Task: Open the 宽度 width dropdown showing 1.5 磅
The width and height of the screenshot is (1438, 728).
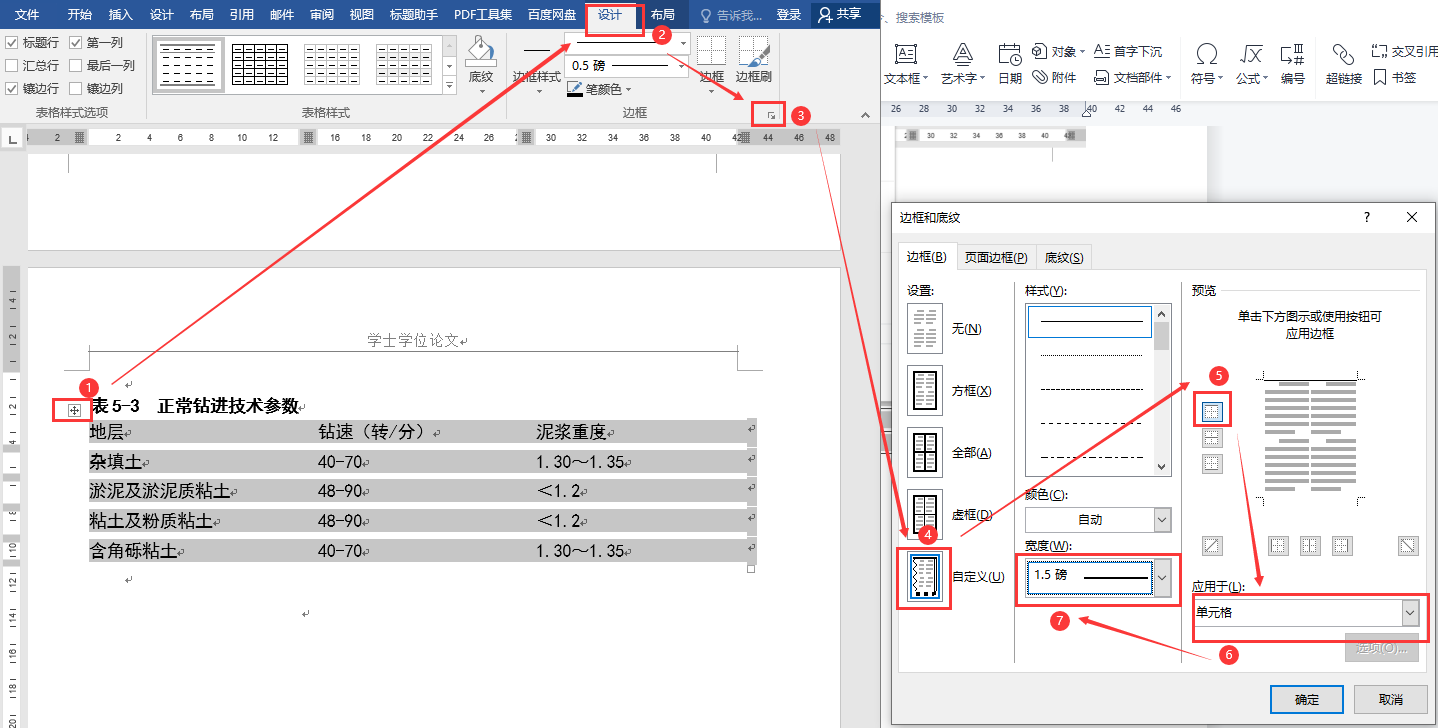Action: (x=1162, y=577)
